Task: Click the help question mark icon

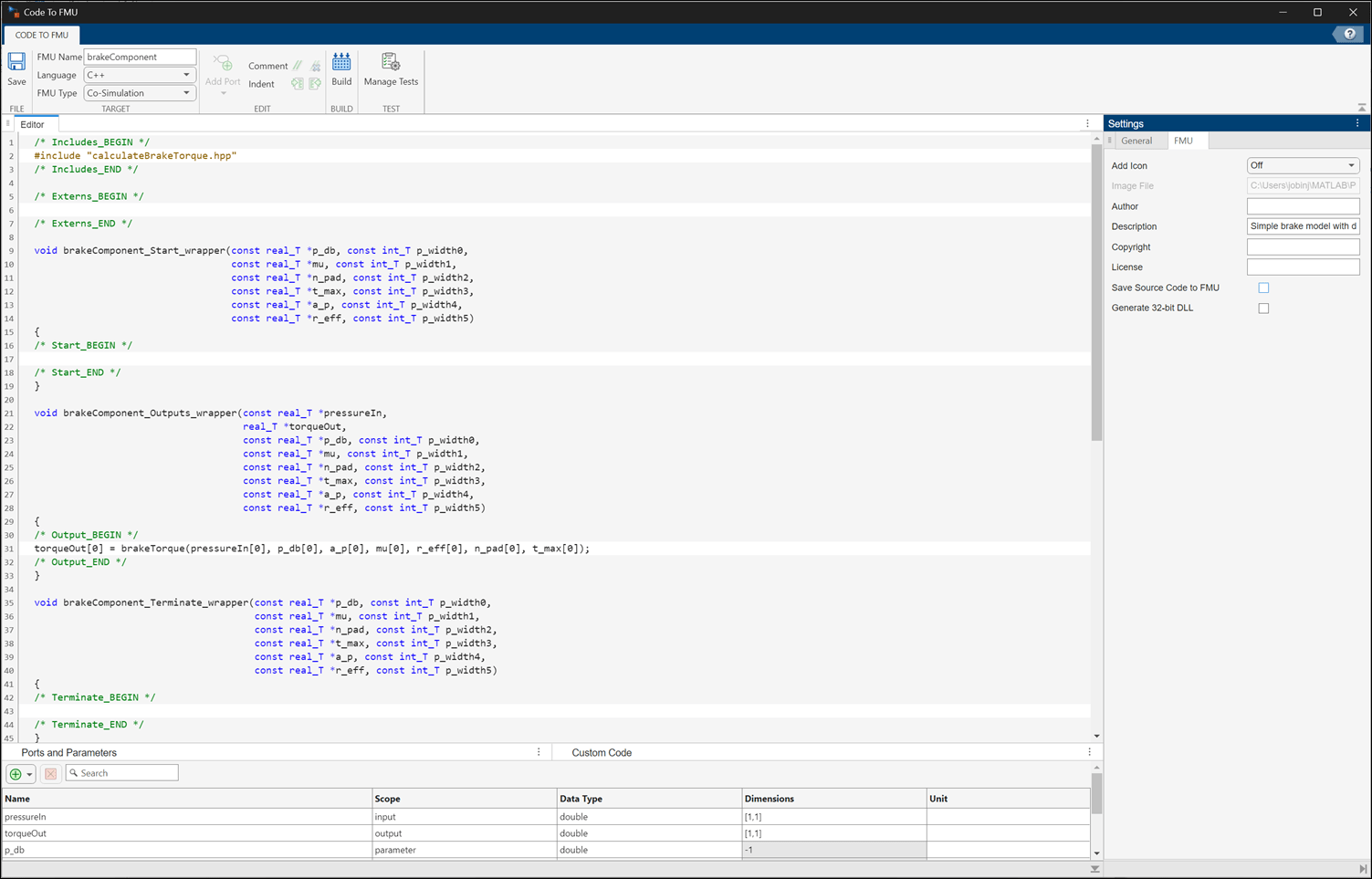Action: click(1349, 35)
